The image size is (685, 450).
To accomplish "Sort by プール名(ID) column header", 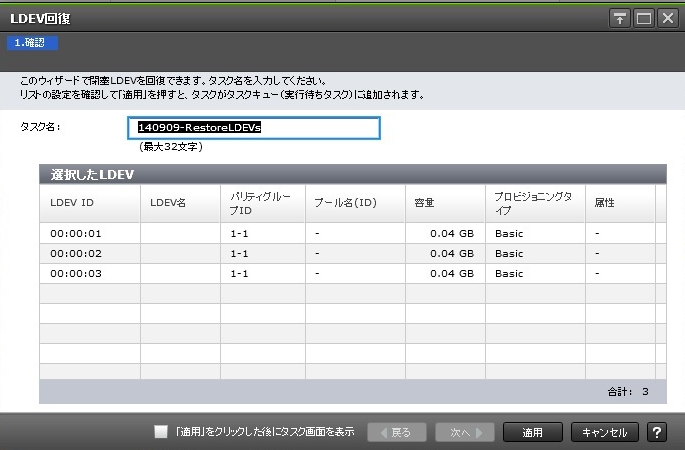I will [356, 203].
